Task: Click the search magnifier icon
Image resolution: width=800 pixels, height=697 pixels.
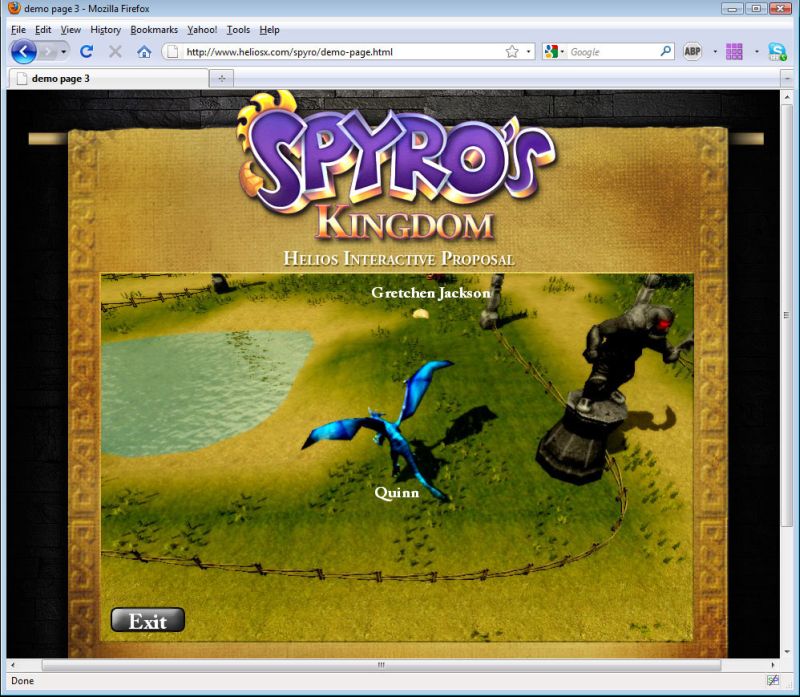Action: point(665,52)
